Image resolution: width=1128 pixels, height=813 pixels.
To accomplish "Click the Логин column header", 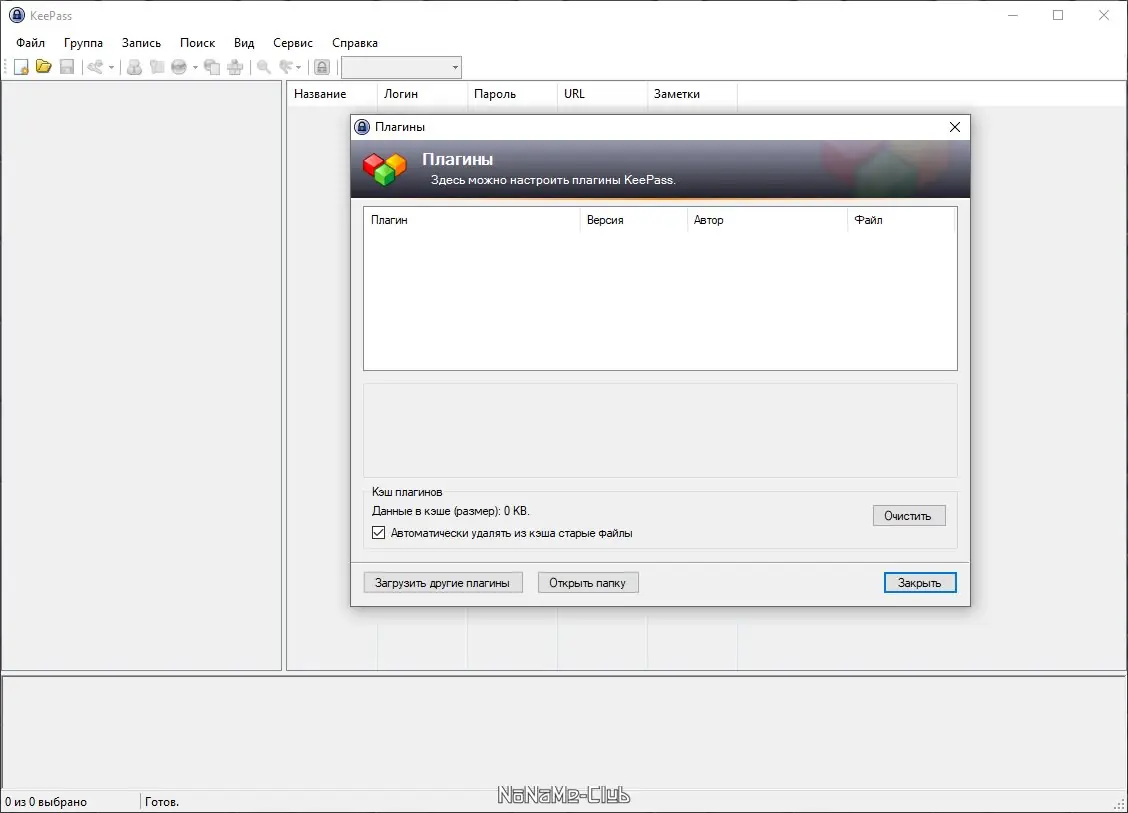I will click(x=422, y=94).
